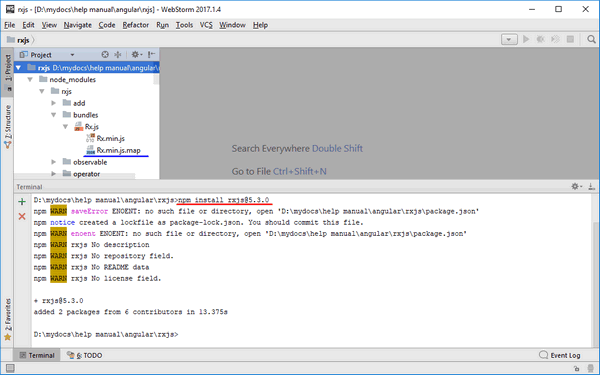The image size is (600, 375).
Task: Open the File menu
Action: coord(10,25)
